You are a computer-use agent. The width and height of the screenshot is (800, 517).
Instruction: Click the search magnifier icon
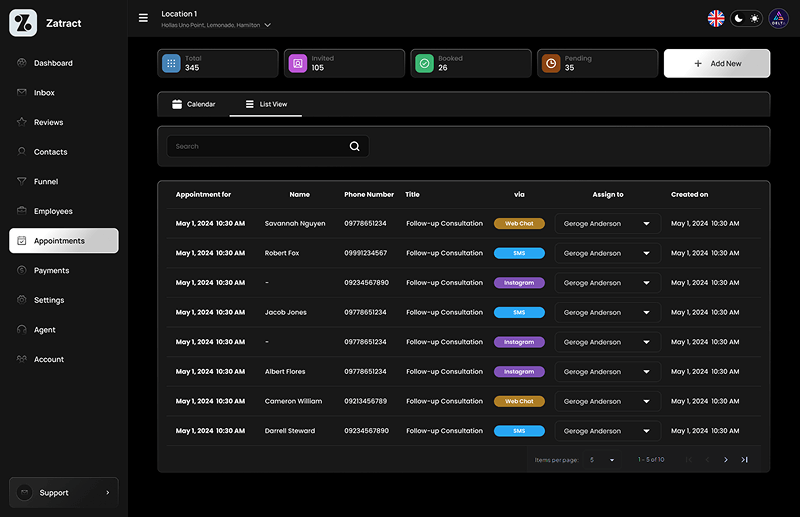(x=354, y=146)
